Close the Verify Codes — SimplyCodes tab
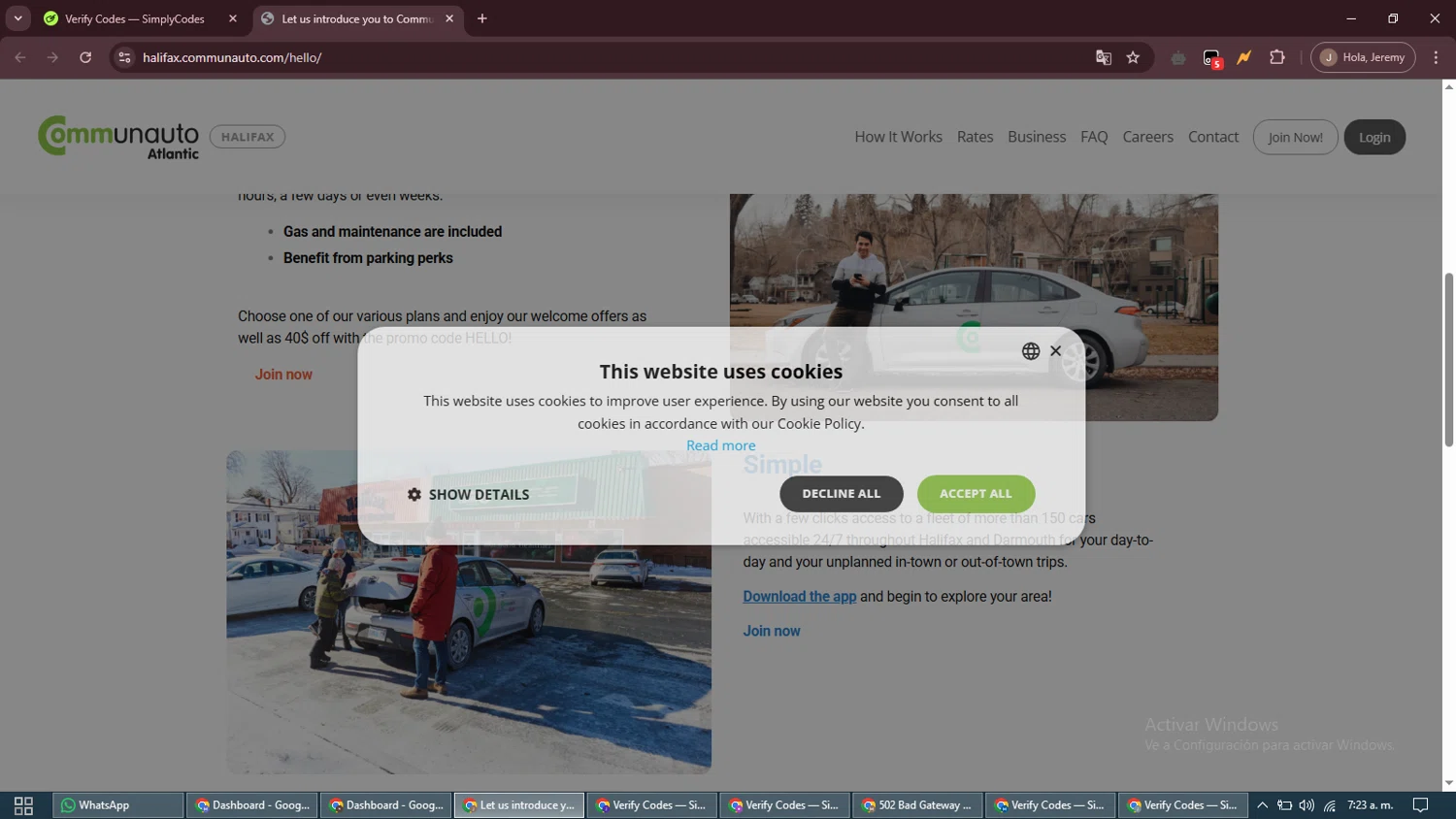This screenshot has height=819, width=1456. (x=233, y=18)
